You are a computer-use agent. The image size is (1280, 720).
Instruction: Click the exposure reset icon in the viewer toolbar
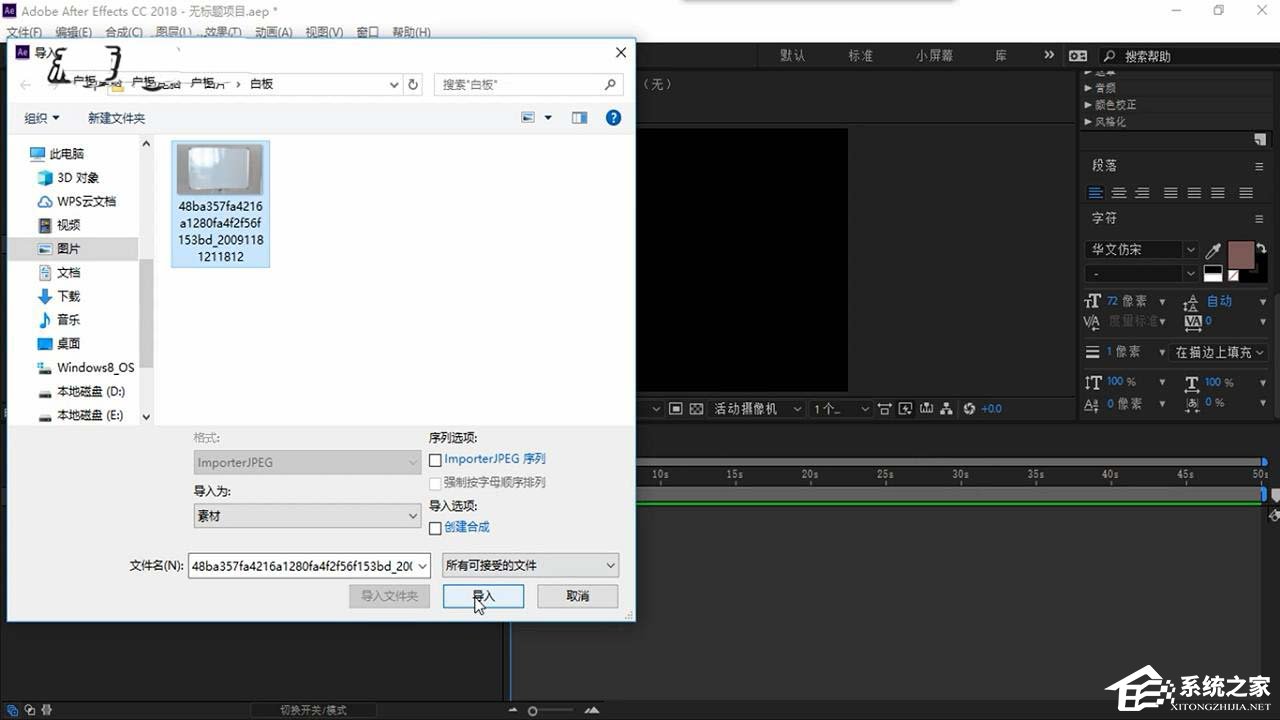pos(967,408)
